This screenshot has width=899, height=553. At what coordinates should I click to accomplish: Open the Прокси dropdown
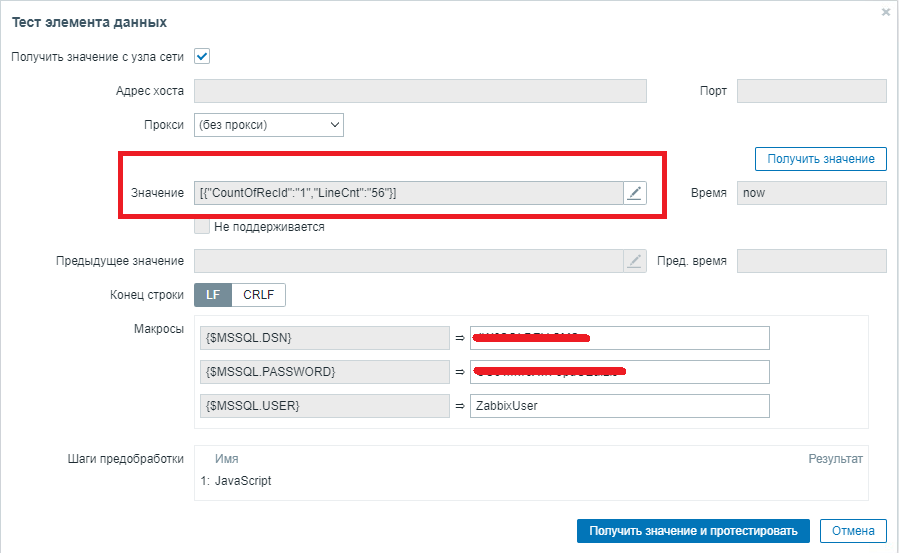[x=269, y=125]
